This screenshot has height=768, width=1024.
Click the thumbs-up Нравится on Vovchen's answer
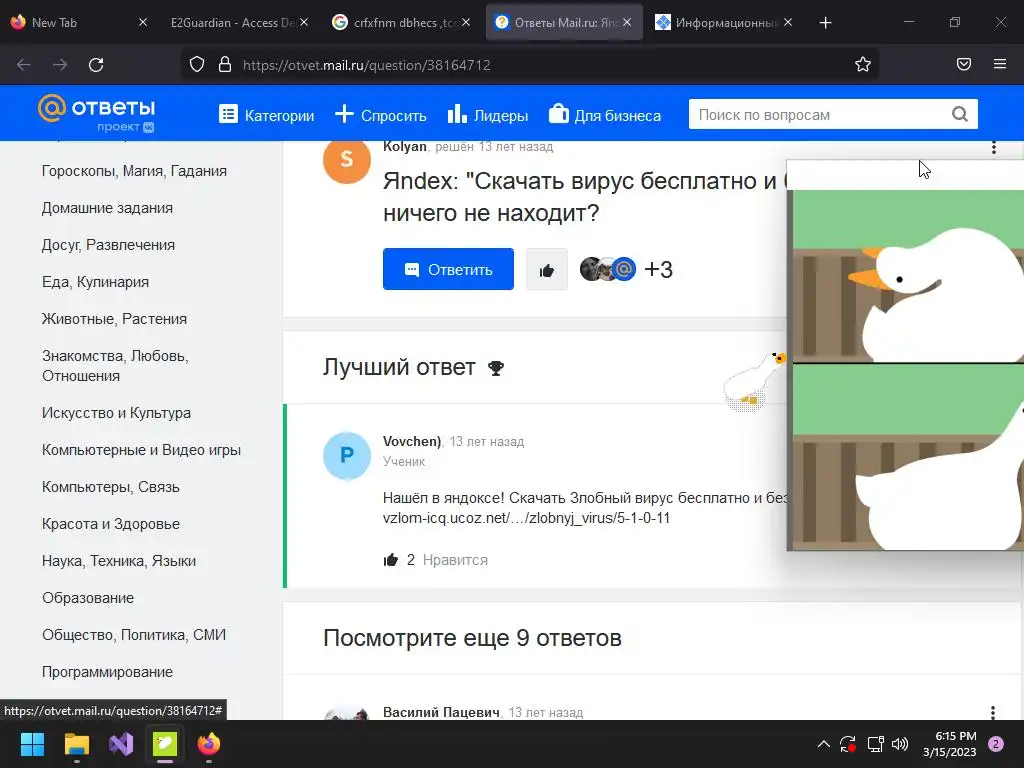tap(435, 560)
